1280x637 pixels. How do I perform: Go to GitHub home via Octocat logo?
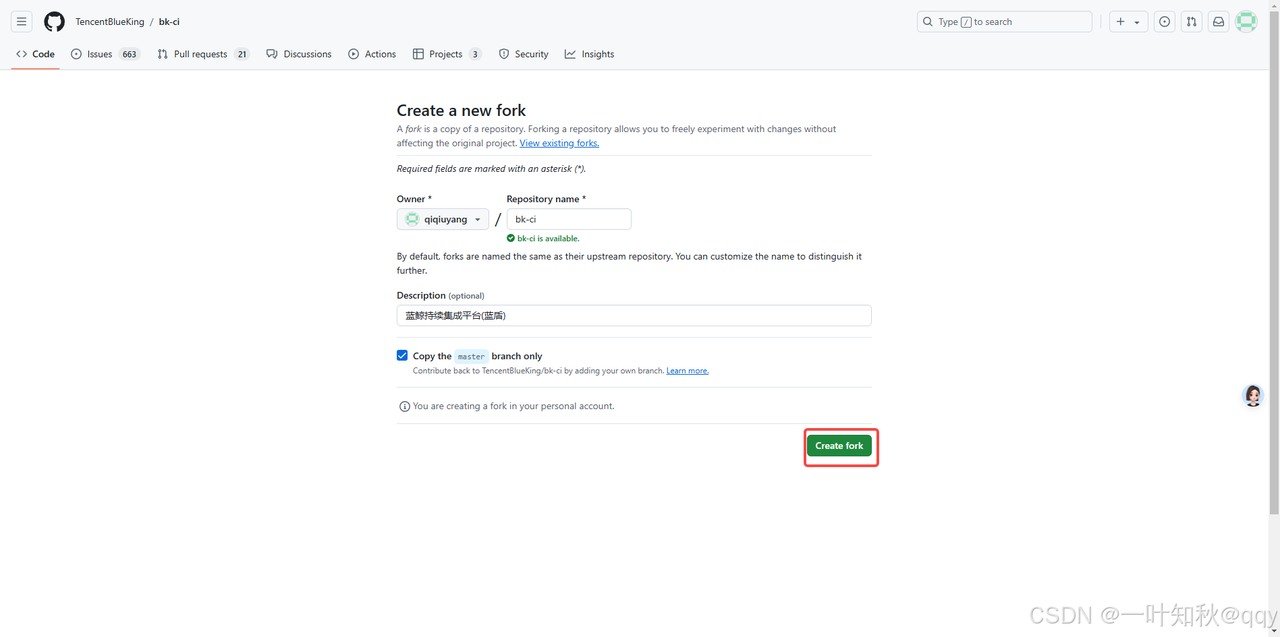54,21
